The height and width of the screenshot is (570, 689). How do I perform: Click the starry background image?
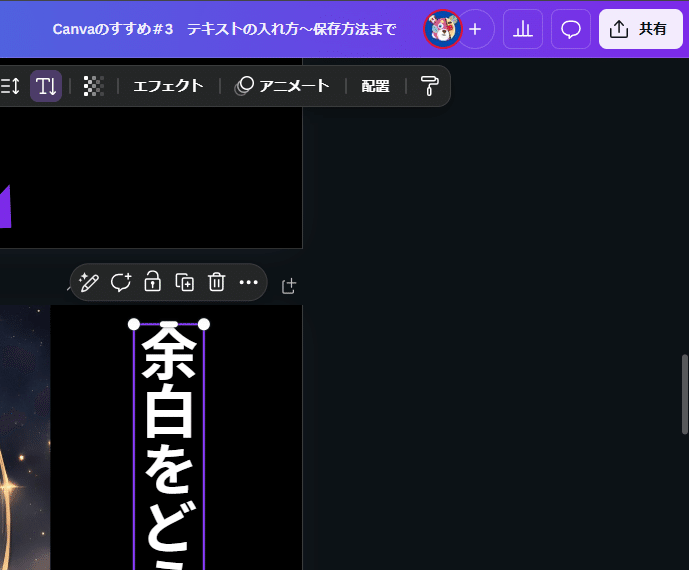(25, 437)
